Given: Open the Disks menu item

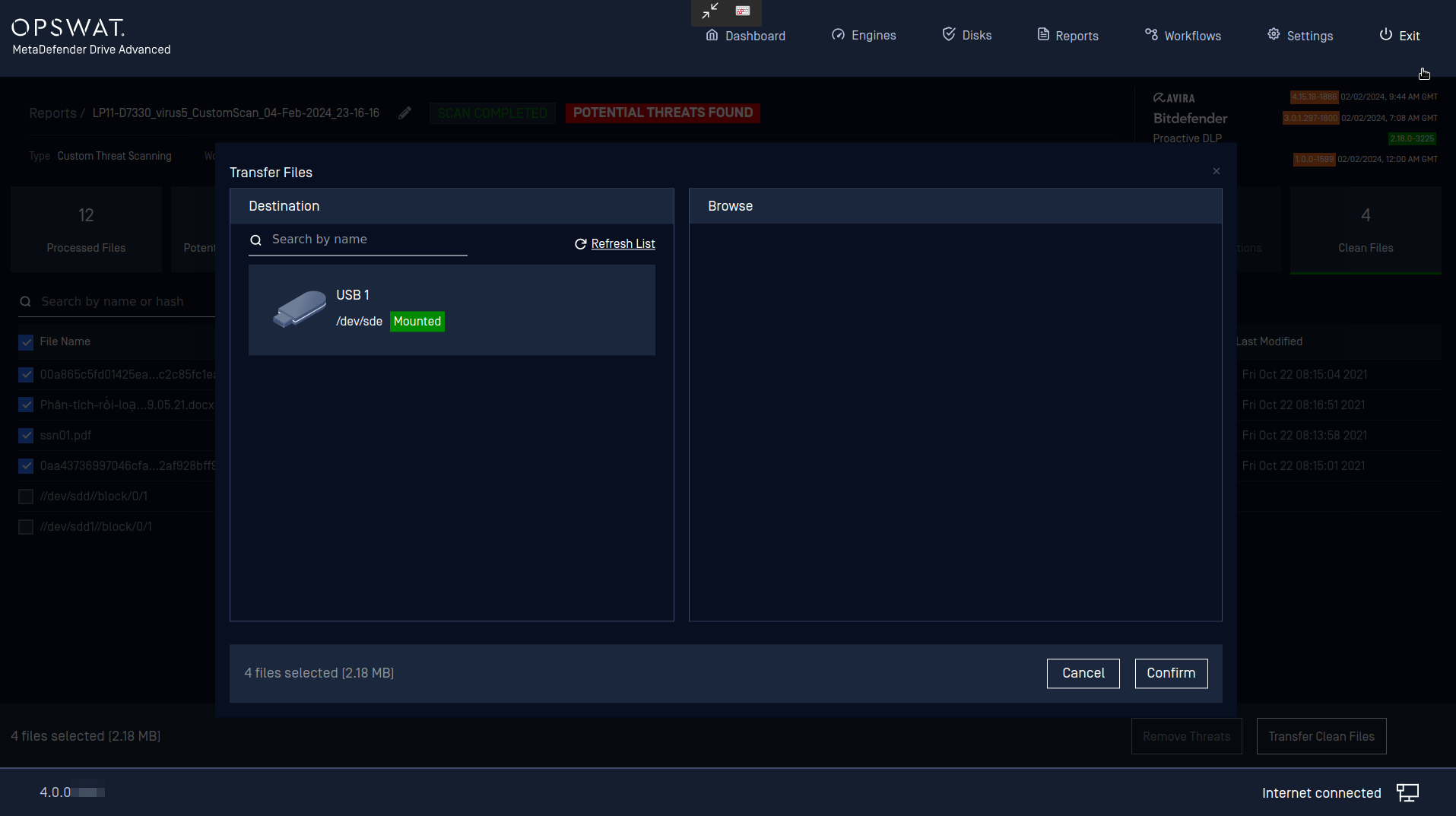Looking at the screenshot, I should point(967,35).
